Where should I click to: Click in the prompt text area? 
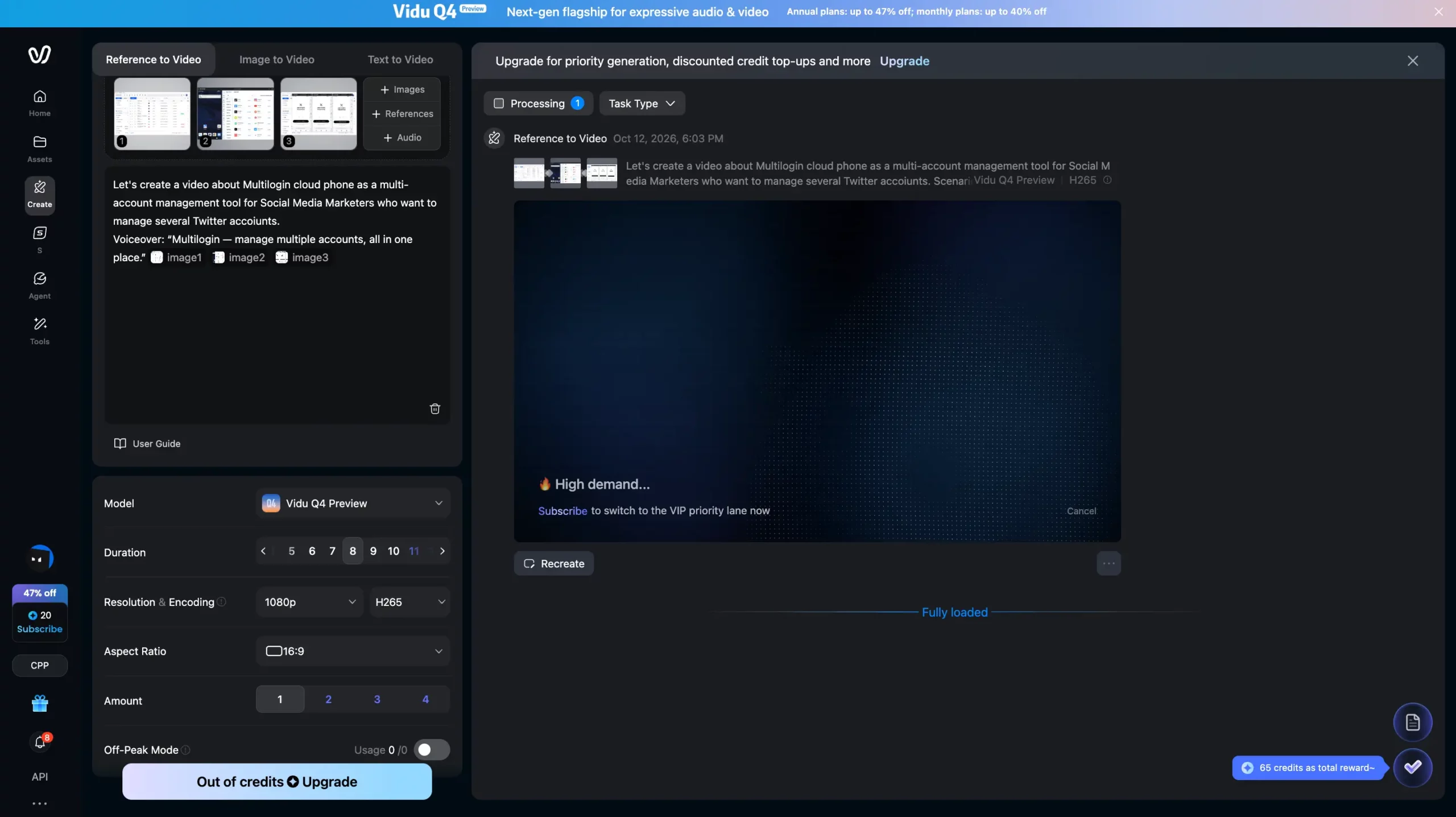pos(277,296)
